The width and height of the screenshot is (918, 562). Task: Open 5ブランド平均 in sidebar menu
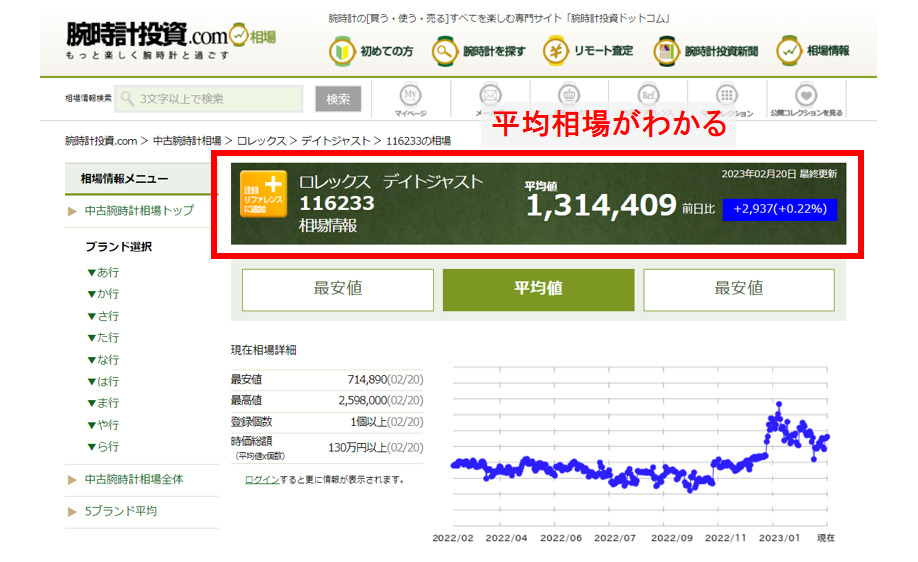click(120, 511)
